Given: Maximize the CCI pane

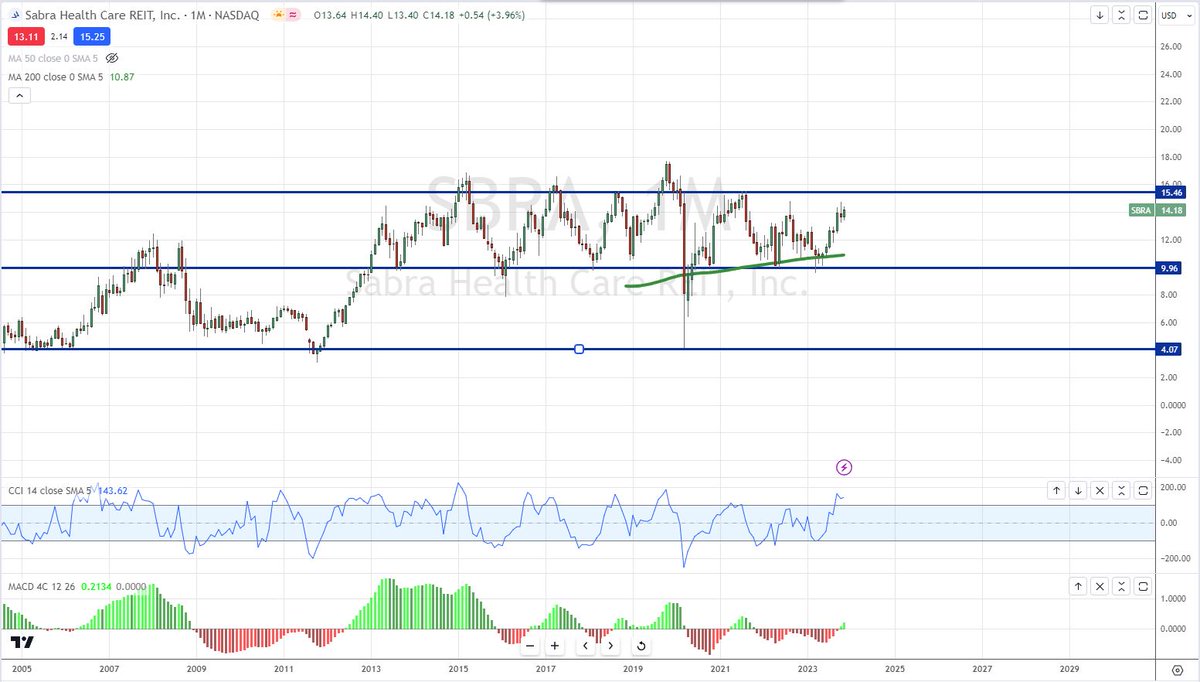Looking at the screenshot, I should click(1144, 490).
